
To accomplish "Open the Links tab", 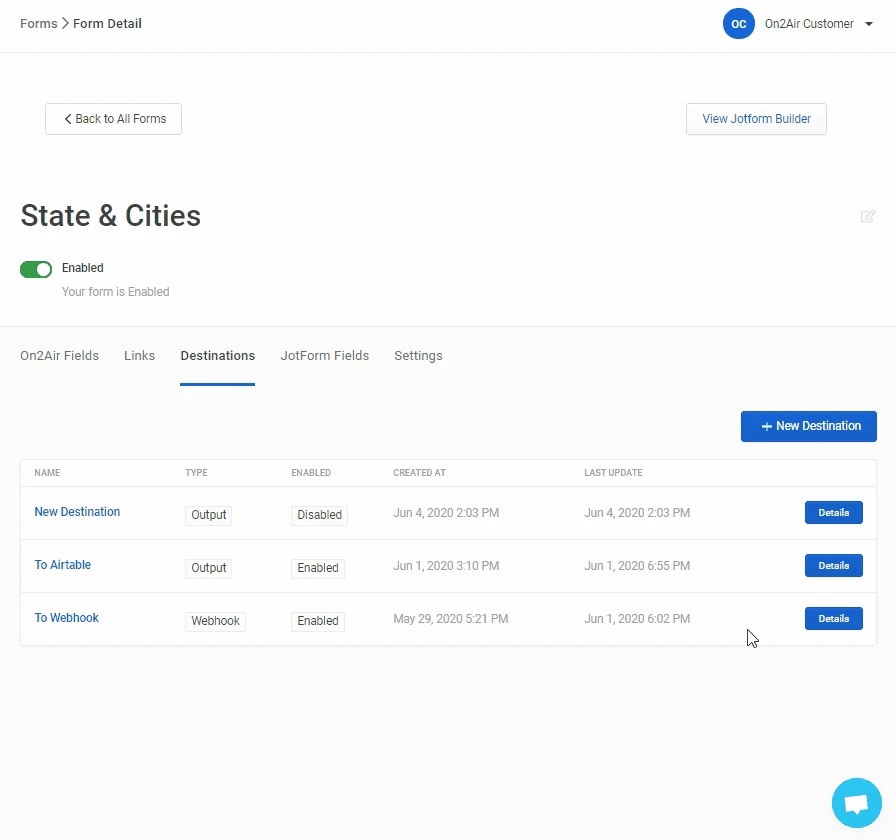I will [139, 356].
